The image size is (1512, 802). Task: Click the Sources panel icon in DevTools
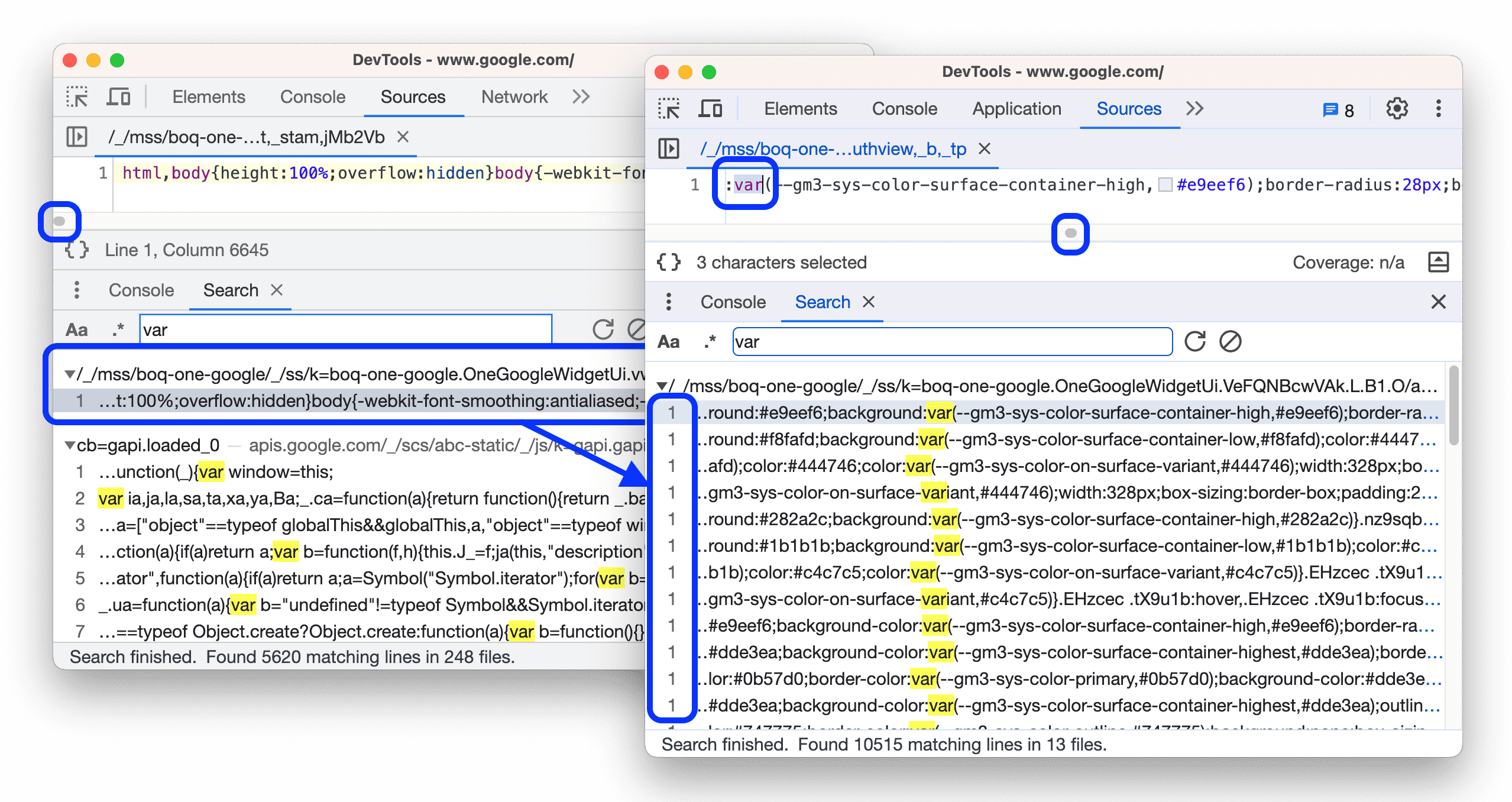pos(1127,108)
